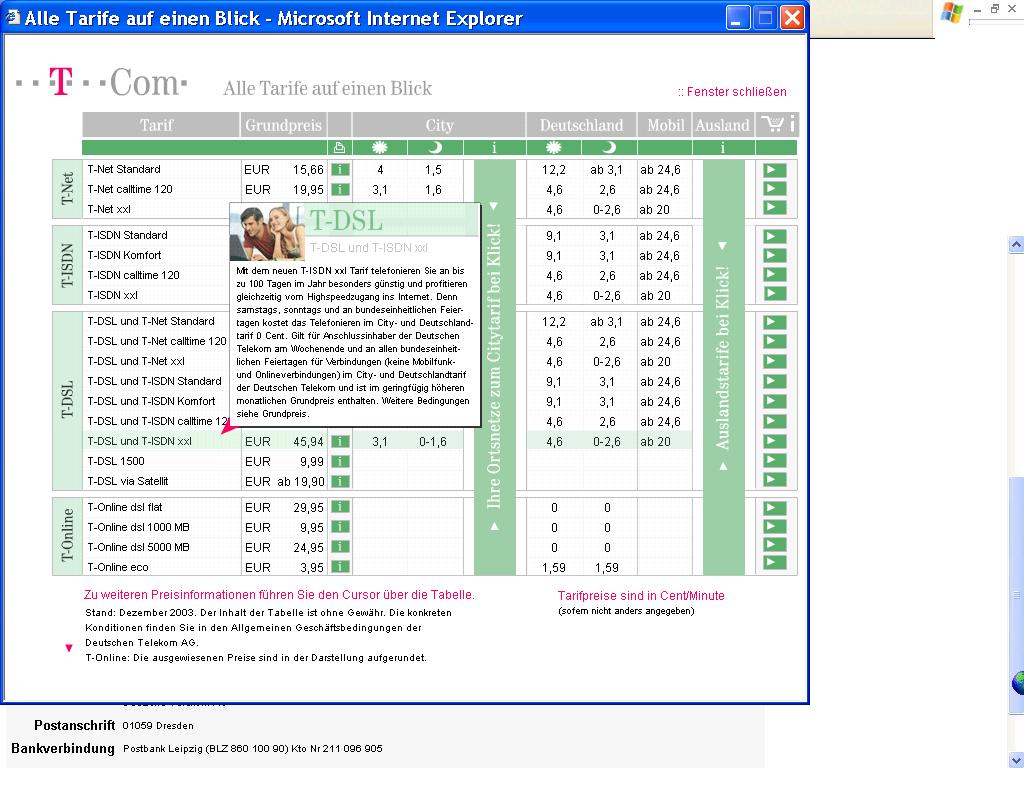This screenshot has height=799, width=1024.
Task: Select the Tarif column header
Action: [x=161, y=124]
